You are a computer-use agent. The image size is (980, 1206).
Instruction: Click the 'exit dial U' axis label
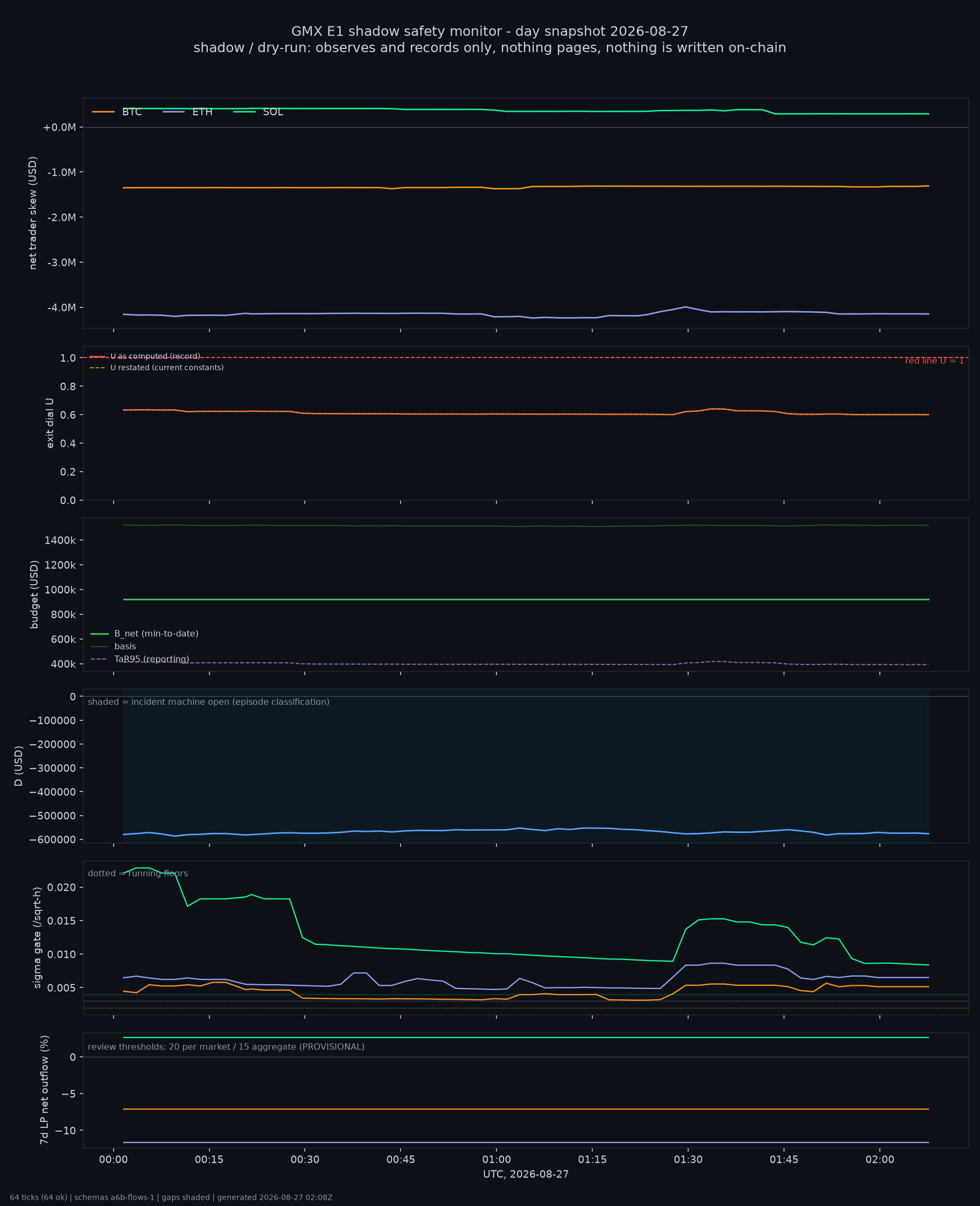[x=50, y=423]
